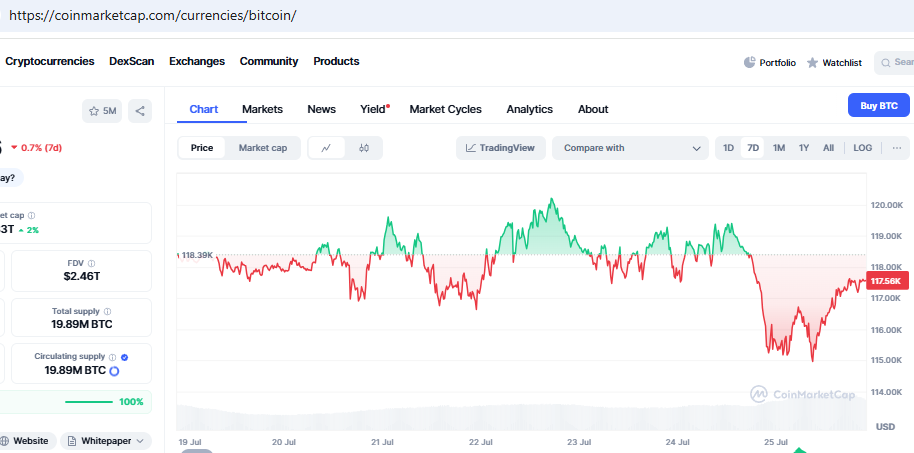Open the Compare with dropdown
The height and width of the screenshot is (453, 914).
(x=630, y=148)
